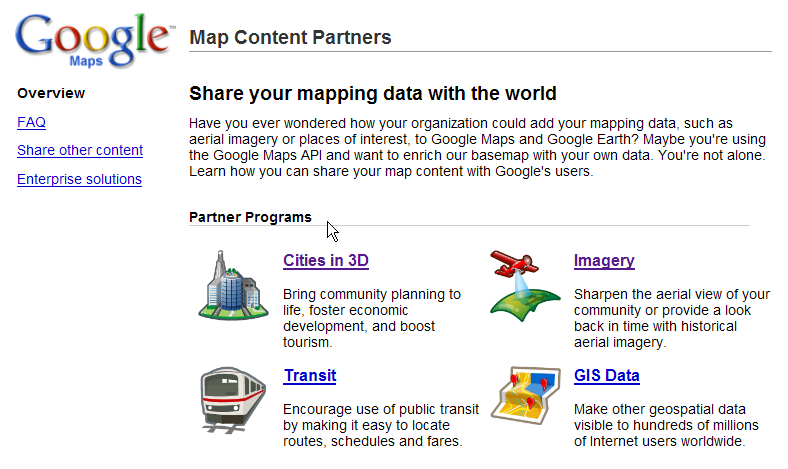The height and width of the screenshot is (469, 788).
Task: Click the GIS Data description paragraph
Action: pyautogui.click(x=666, y=425)
